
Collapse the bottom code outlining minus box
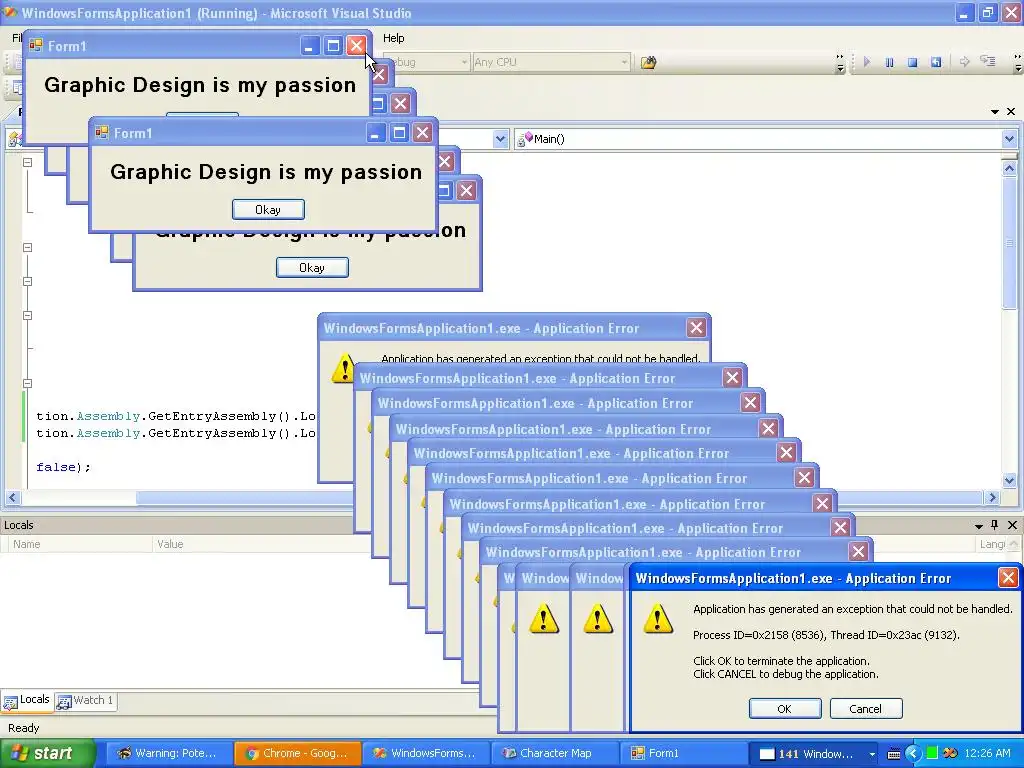27,383
